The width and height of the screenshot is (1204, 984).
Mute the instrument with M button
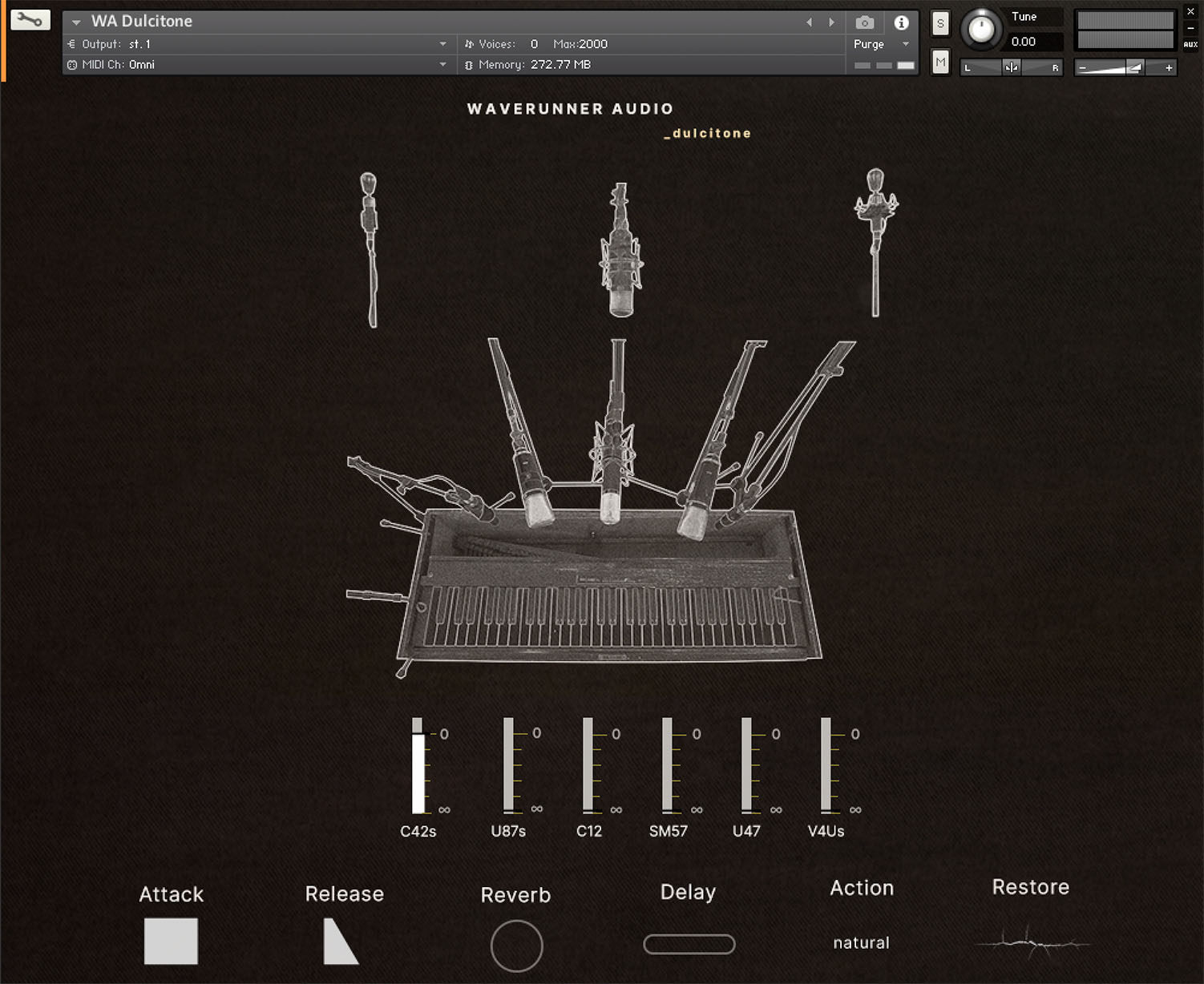[940, 62]
